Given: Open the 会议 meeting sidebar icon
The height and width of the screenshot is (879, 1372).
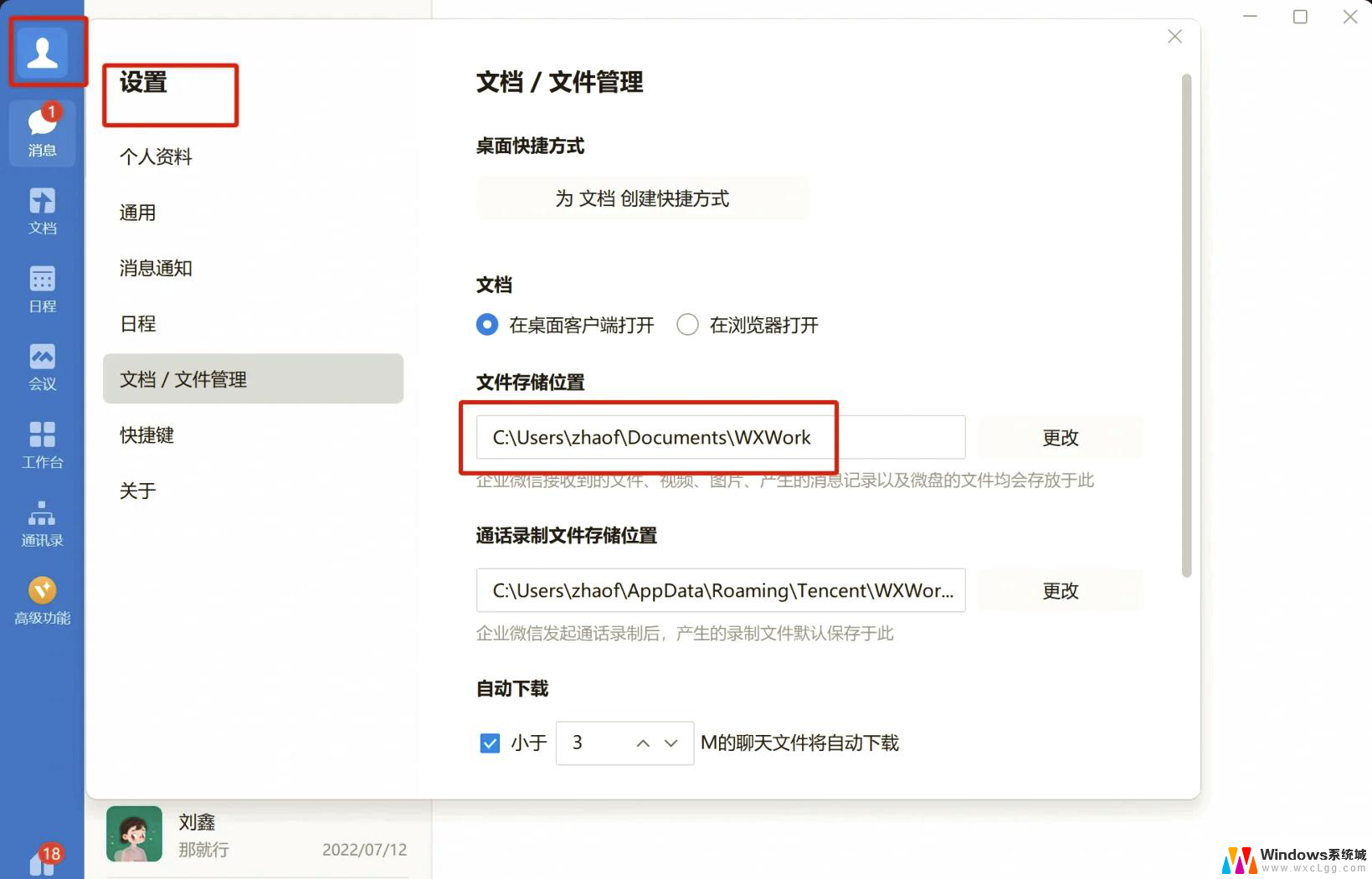Looking at the screenshot, I should pos(43,367).
